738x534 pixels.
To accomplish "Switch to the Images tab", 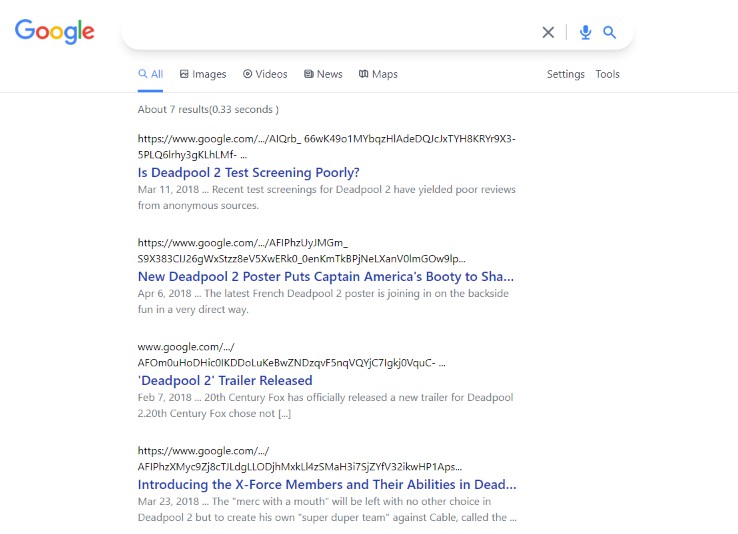I will point(203,74).
